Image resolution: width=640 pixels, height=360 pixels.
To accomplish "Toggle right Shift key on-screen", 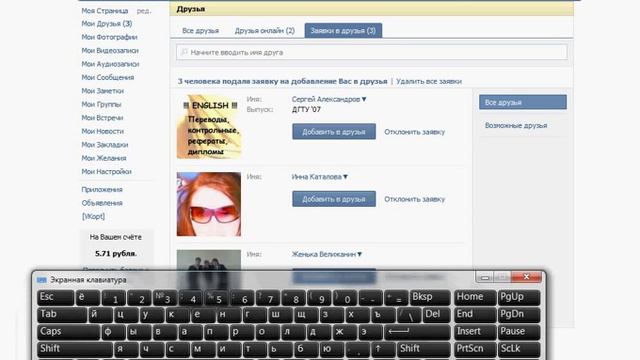I will [424, 349].
